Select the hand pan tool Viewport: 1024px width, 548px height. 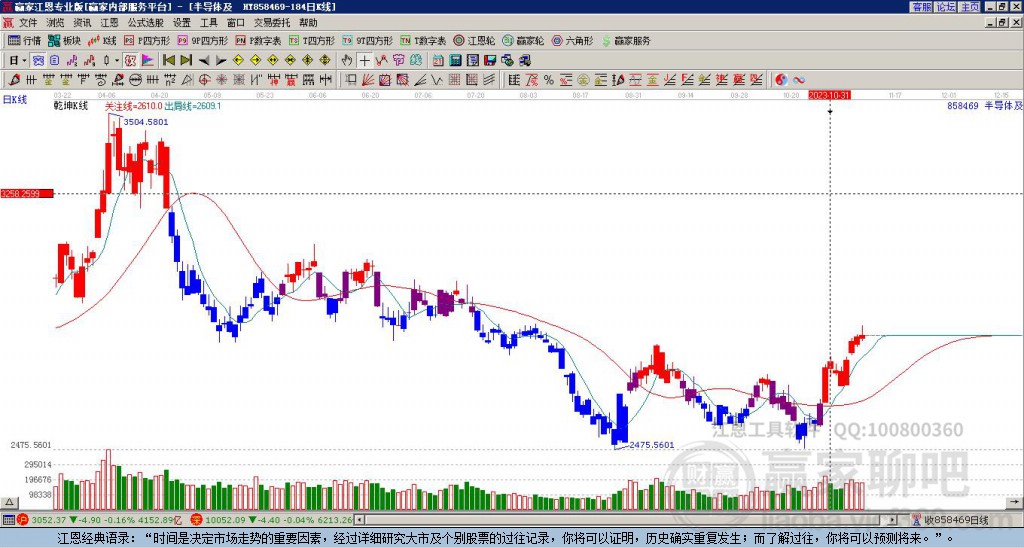click(x=347, y=61)
